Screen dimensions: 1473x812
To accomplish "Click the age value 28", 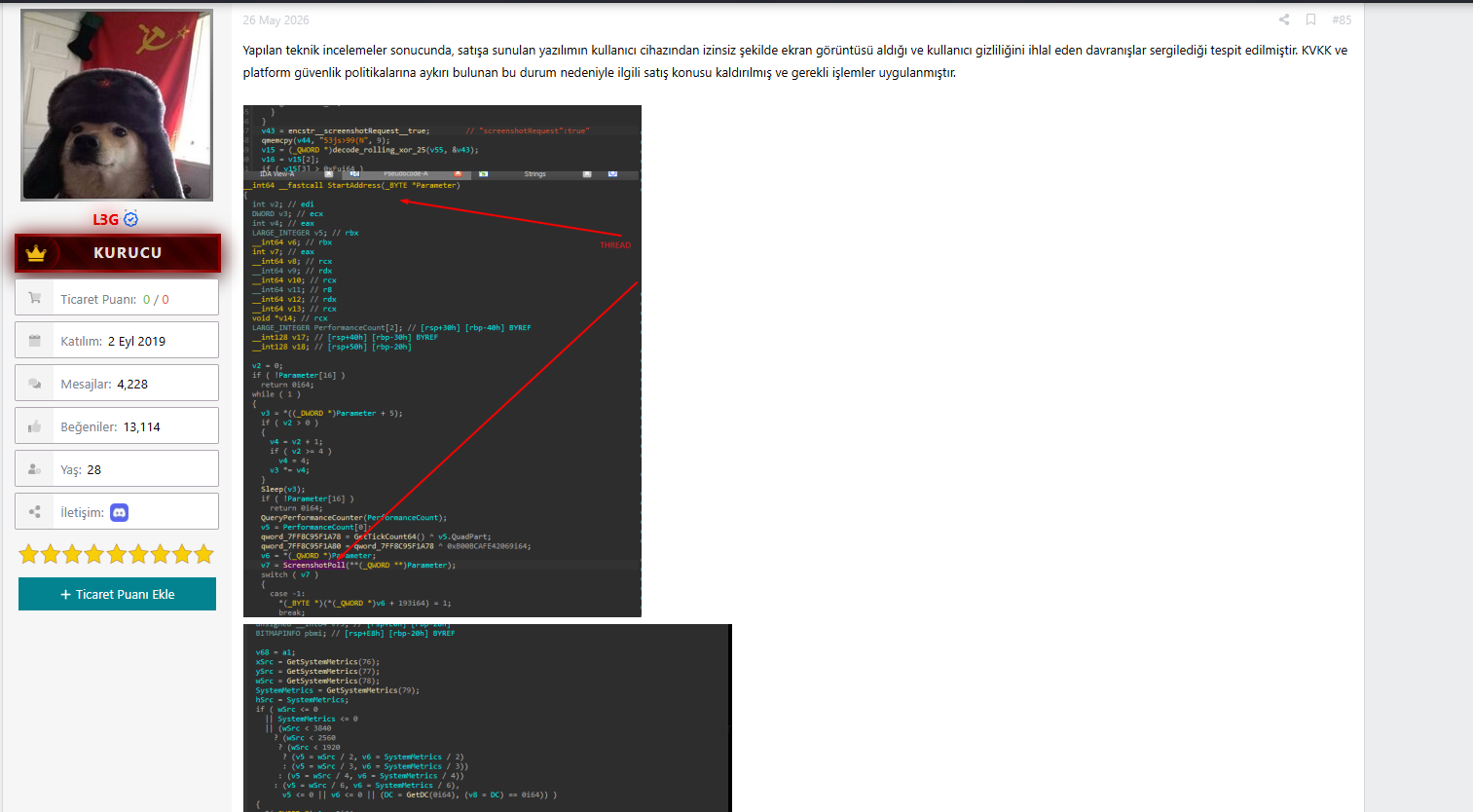I will 94,470.
